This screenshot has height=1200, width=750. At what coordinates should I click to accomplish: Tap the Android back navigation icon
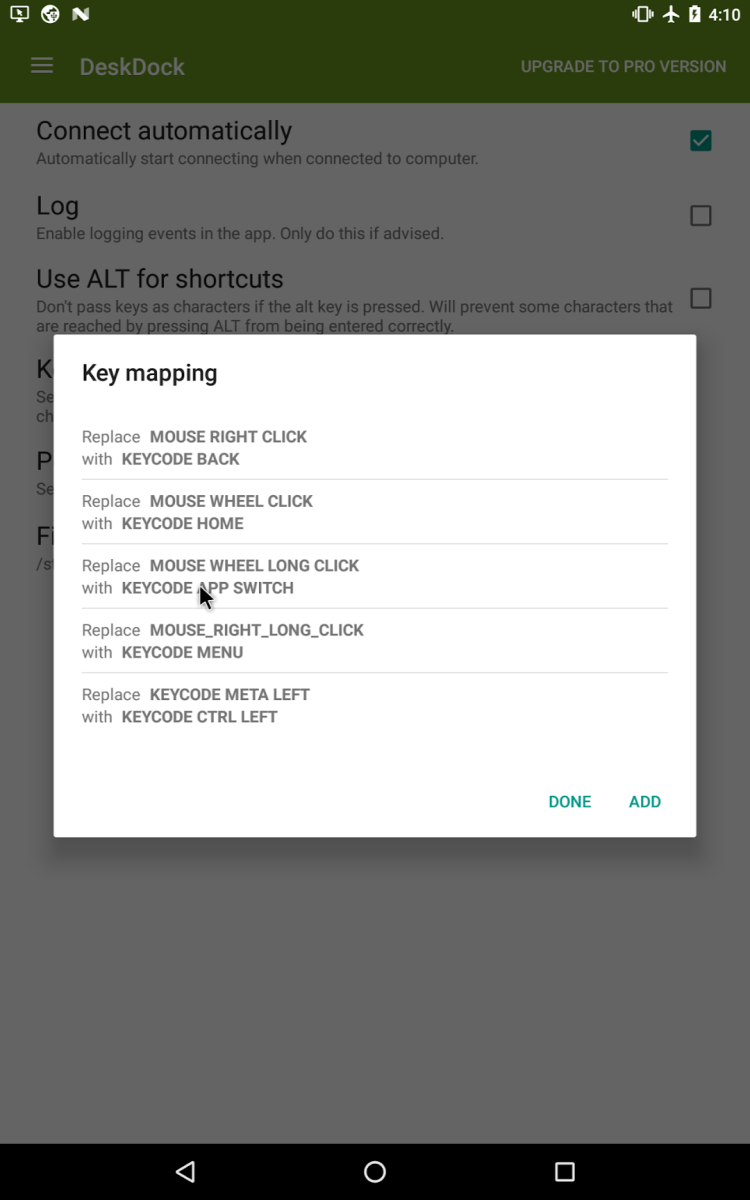click(x=185, y=1171)
